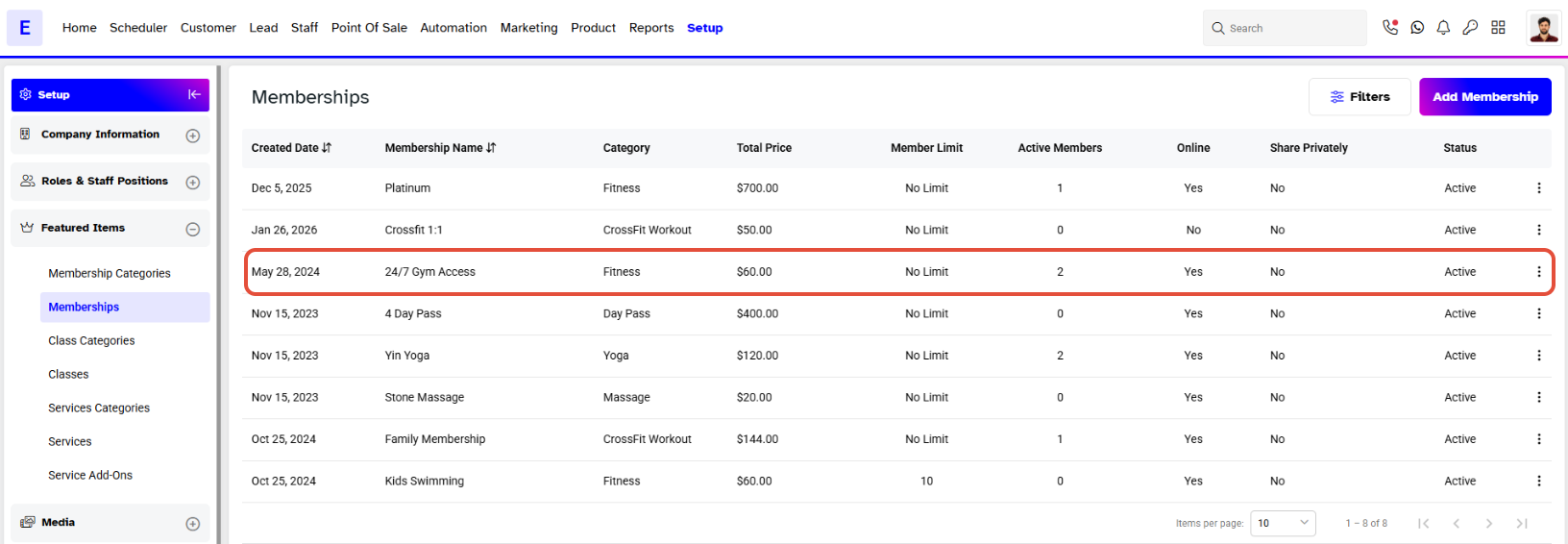Expand Company Information section plus
The height and width of the screenshot is (544, 1568).
click(x=192, y=136)
